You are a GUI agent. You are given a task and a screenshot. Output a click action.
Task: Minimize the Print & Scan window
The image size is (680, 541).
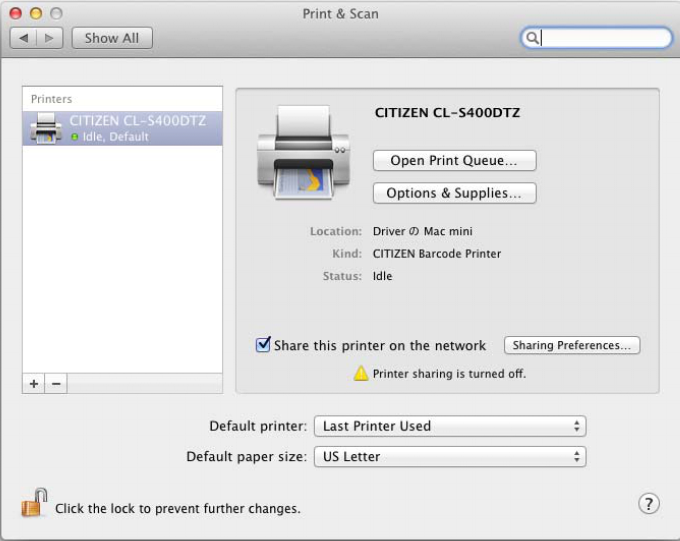36,13
